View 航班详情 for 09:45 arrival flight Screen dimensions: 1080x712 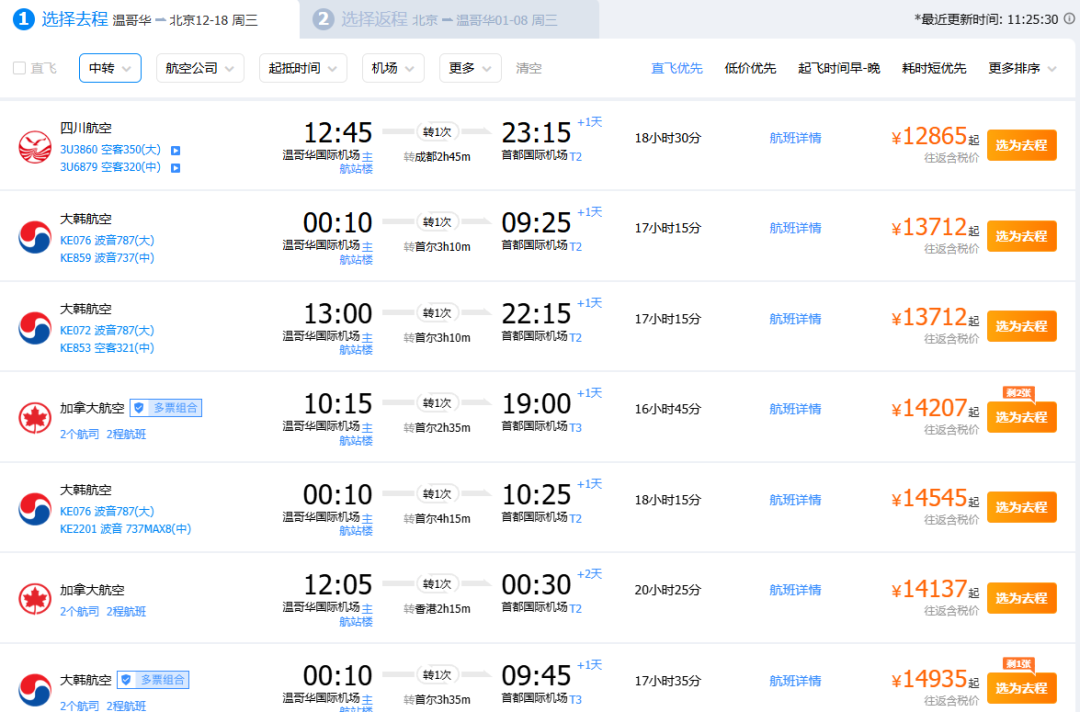[x=795, y=681]
